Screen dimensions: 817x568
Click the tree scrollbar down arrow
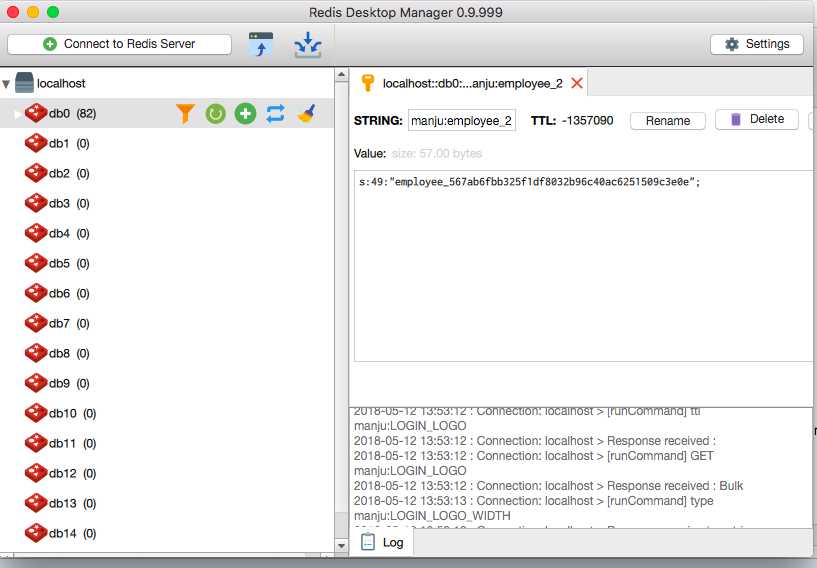point(341,546)
